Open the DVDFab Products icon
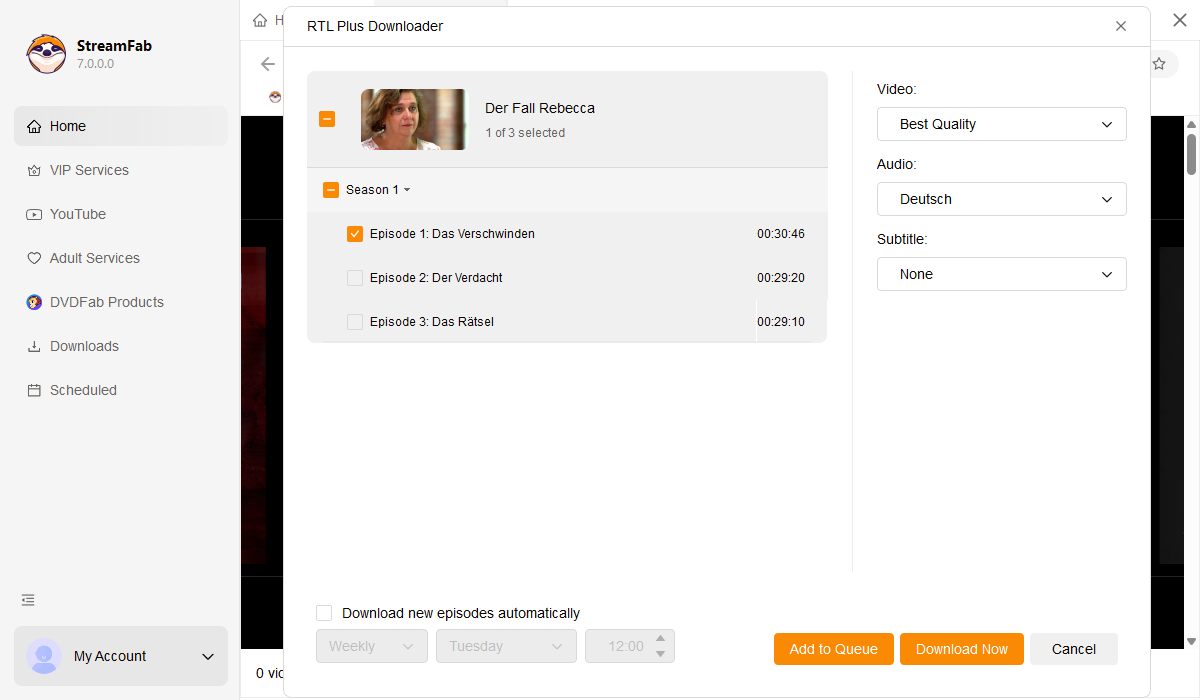The height and width of the screenshot is (700, 1200). (34, 303)
